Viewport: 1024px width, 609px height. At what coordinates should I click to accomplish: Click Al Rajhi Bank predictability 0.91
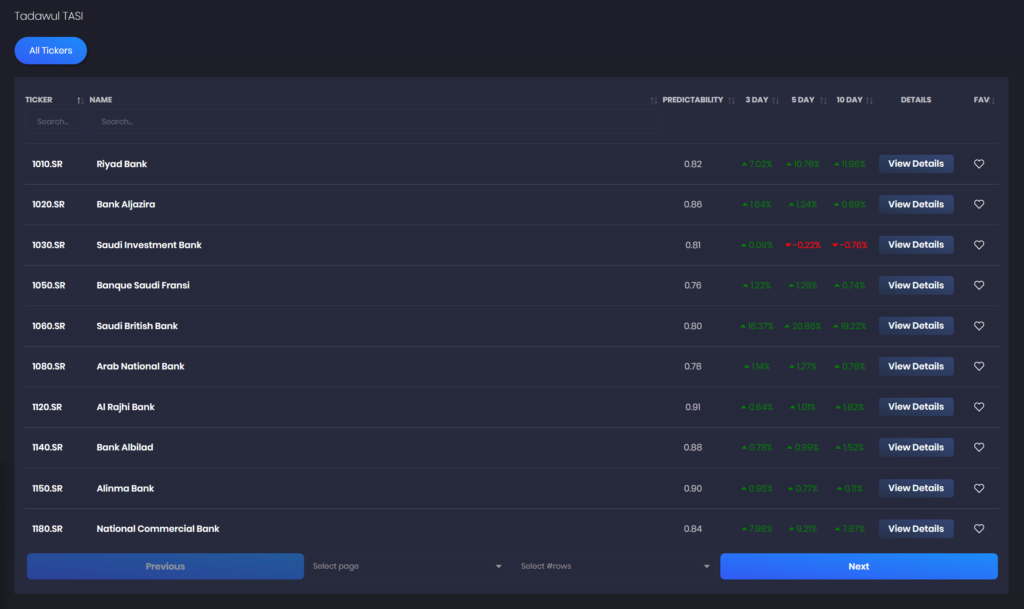click(693, 407)
